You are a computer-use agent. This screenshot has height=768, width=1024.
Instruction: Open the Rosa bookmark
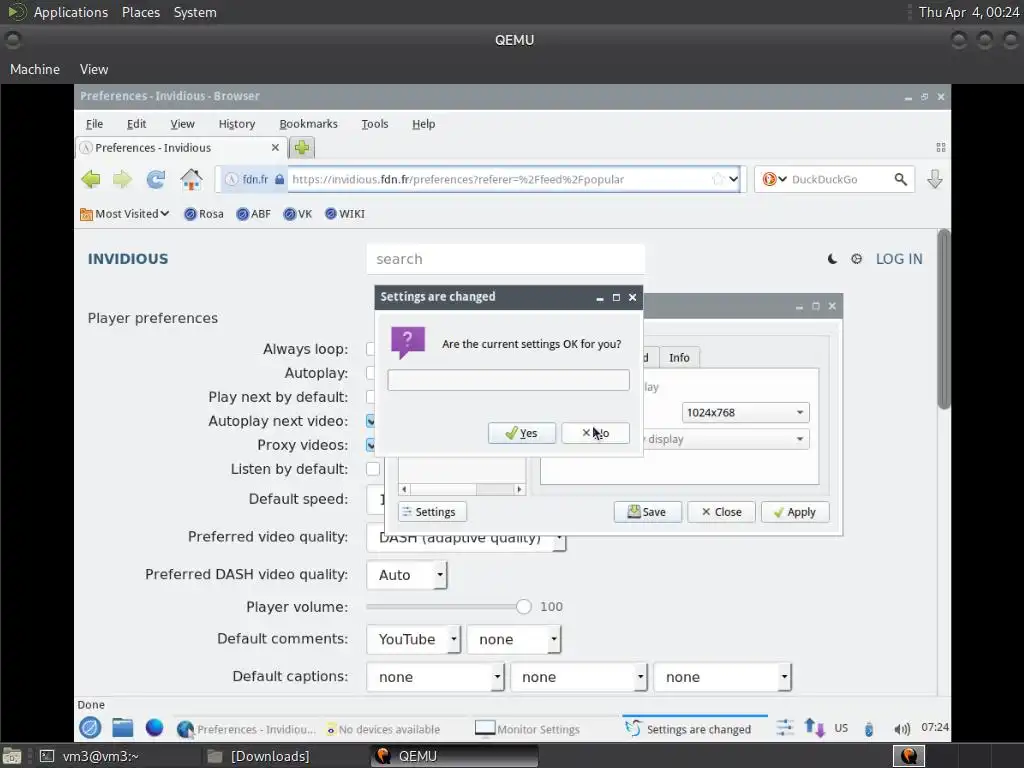[x=204, y=214]
